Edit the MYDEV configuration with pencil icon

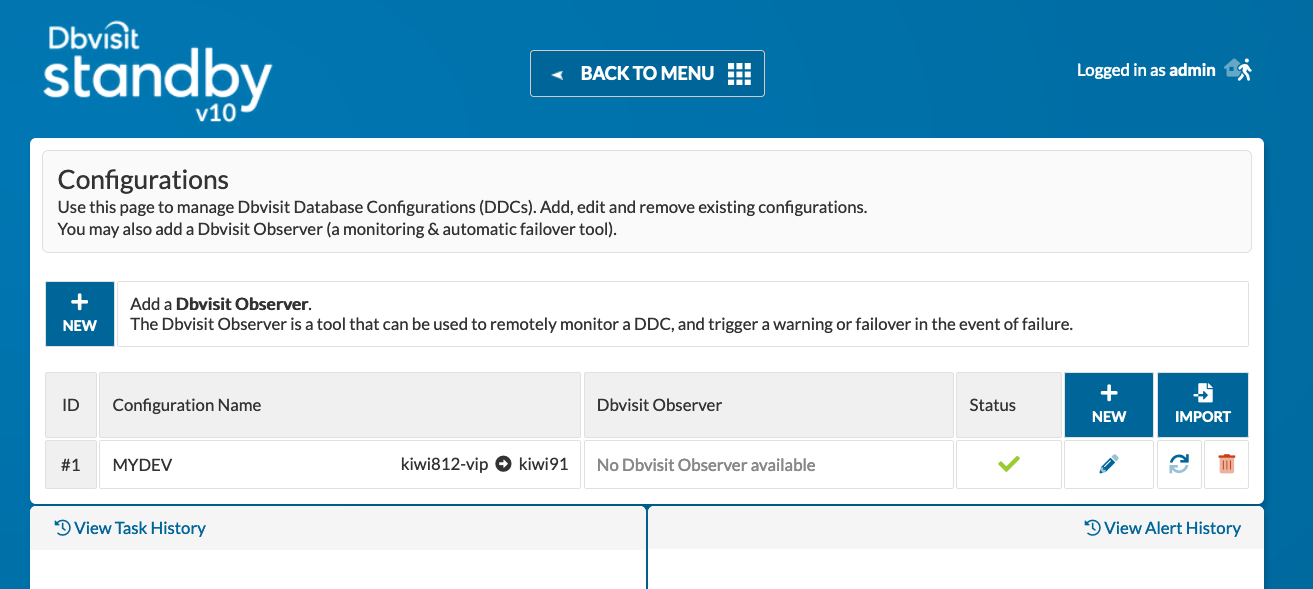(1109, 464)
